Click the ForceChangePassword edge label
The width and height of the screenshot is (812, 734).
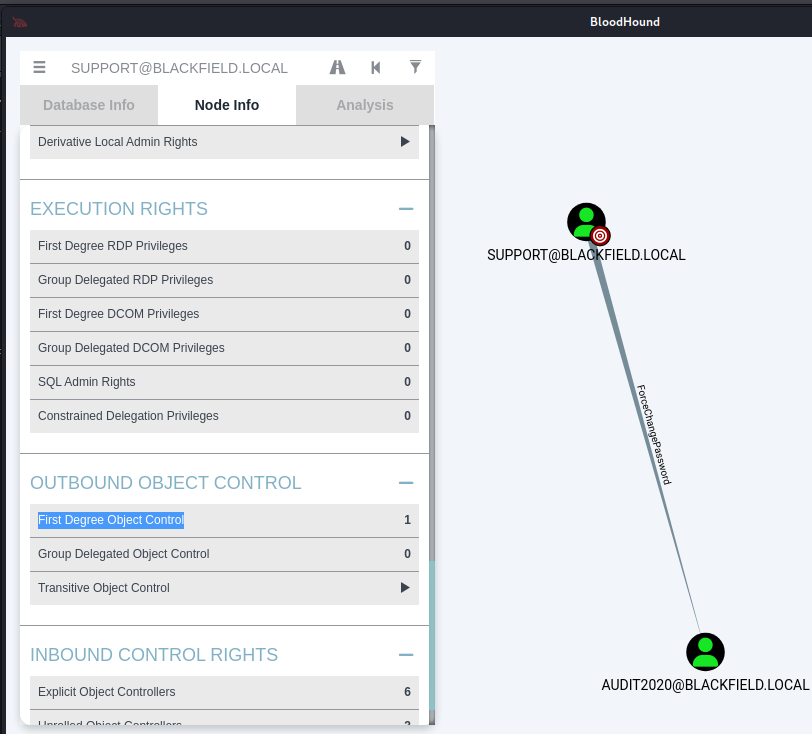(654, 435)
